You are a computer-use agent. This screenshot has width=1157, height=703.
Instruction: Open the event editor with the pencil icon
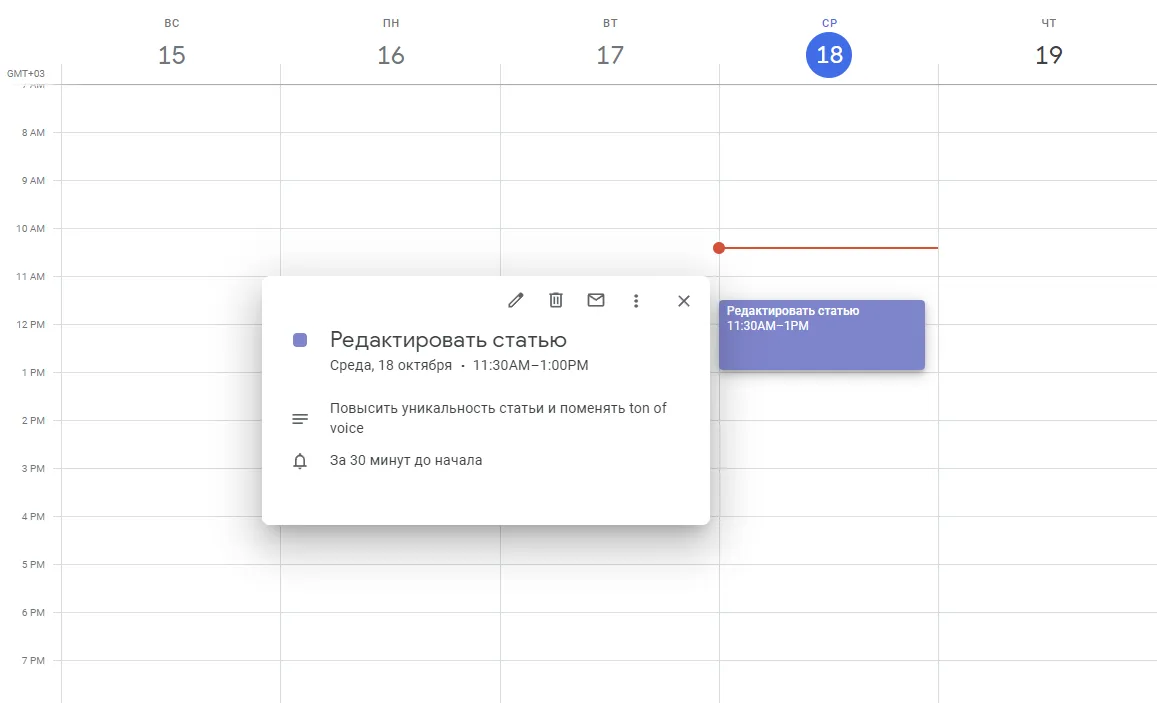tap(515, 300)
